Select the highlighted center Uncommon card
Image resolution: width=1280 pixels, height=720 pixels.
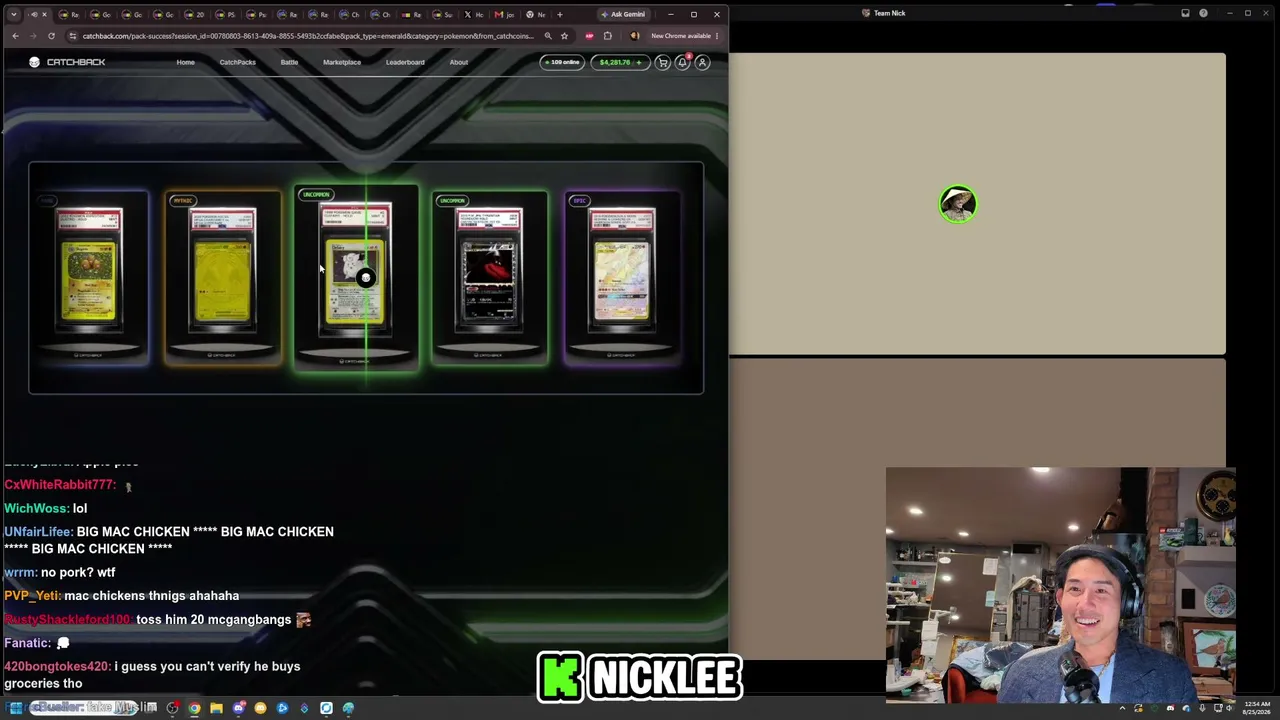coord(356,278)
